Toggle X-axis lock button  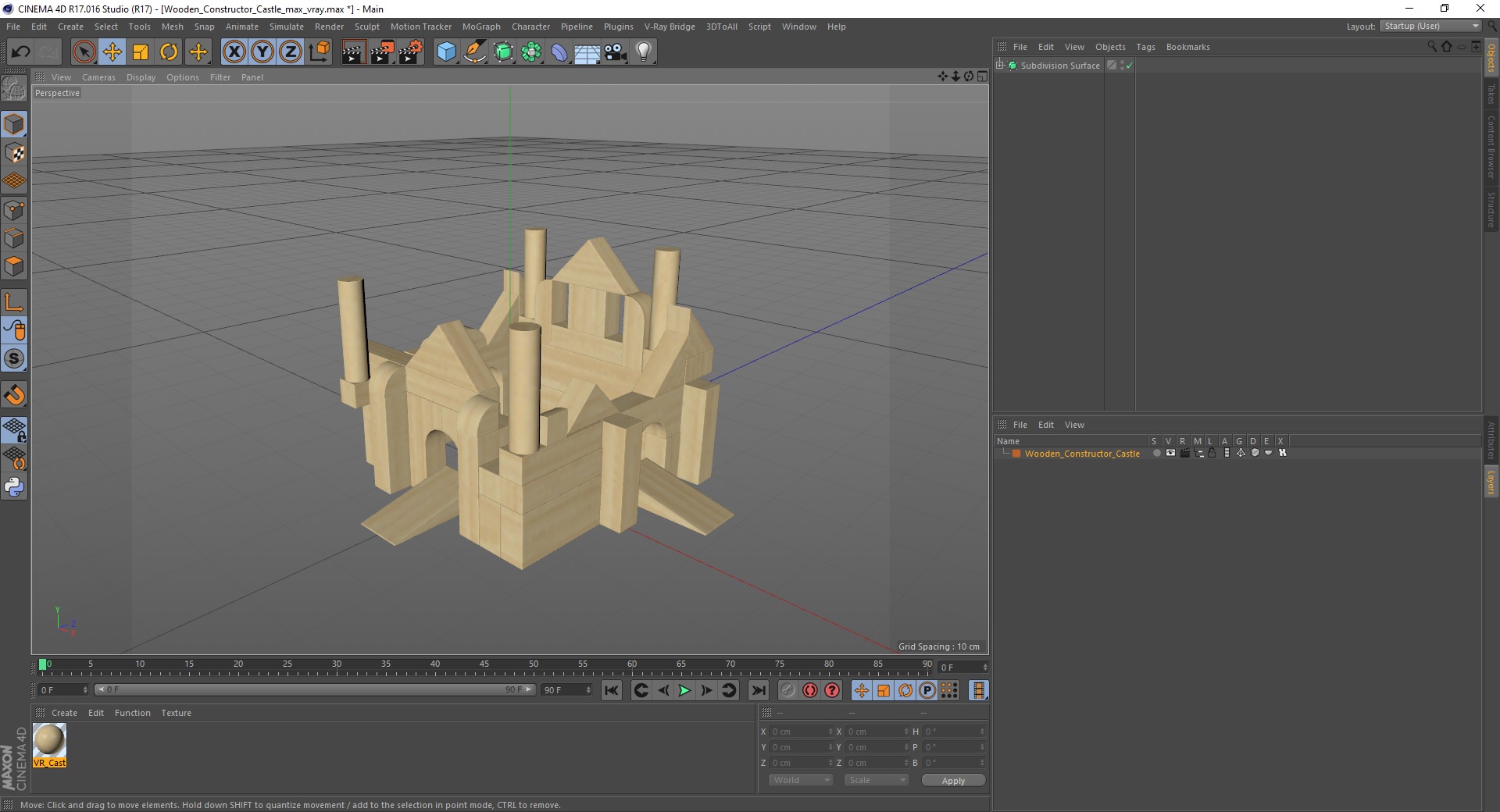(234, 52)
